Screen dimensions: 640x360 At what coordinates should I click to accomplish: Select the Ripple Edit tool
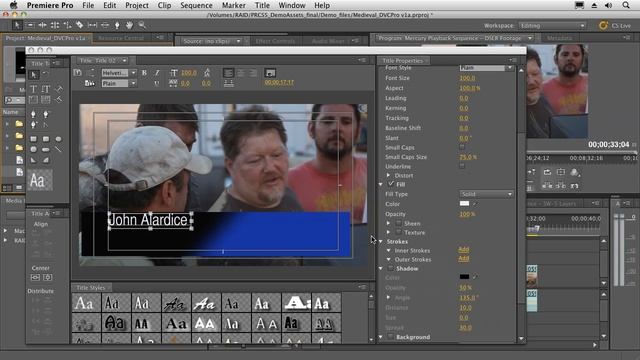[42, 25]
